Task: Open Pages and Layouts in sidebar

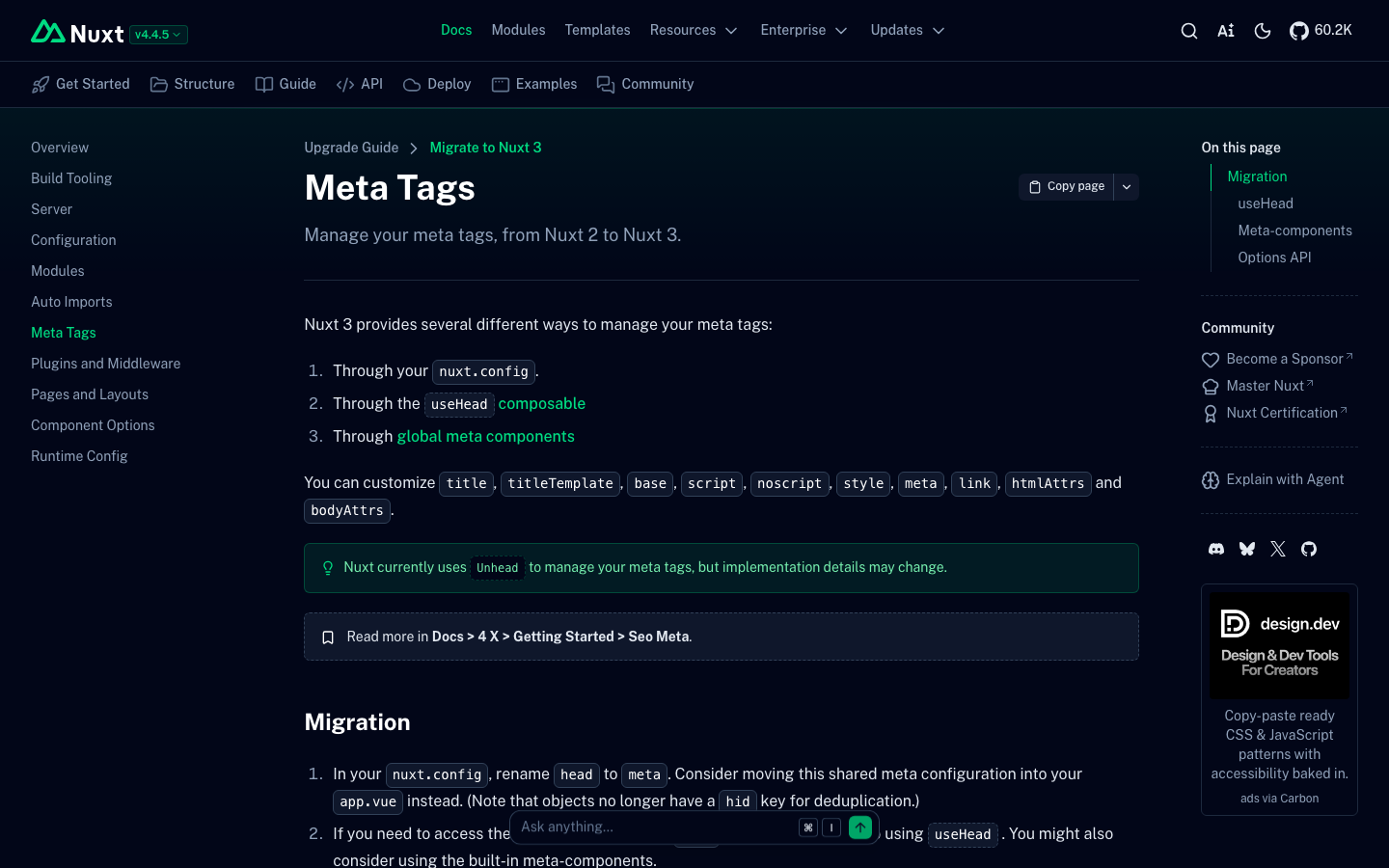Action: [90, 394]
